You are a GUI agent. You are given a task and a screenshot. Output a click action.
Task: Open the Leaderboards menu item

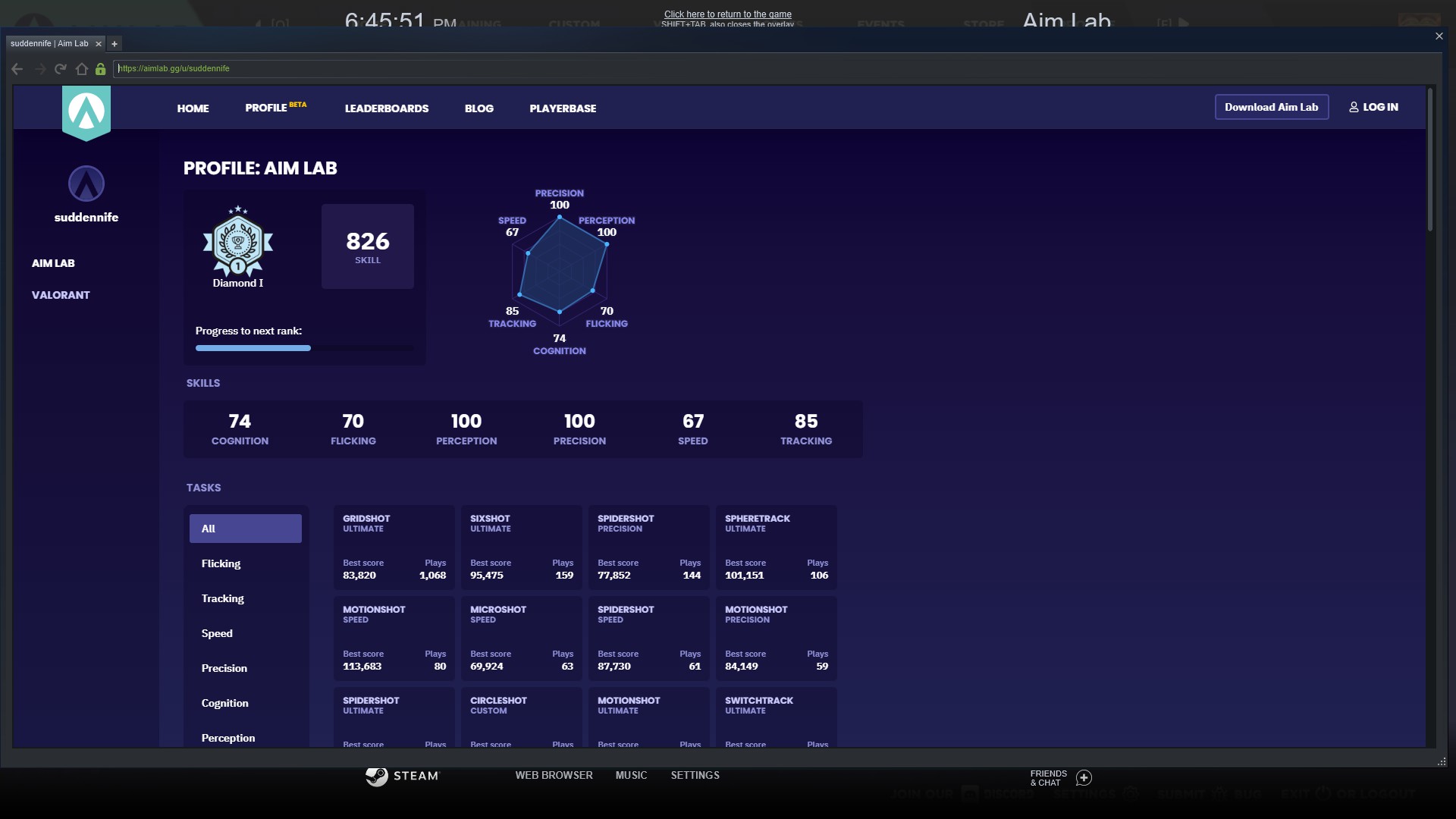[x=387, y=108]
